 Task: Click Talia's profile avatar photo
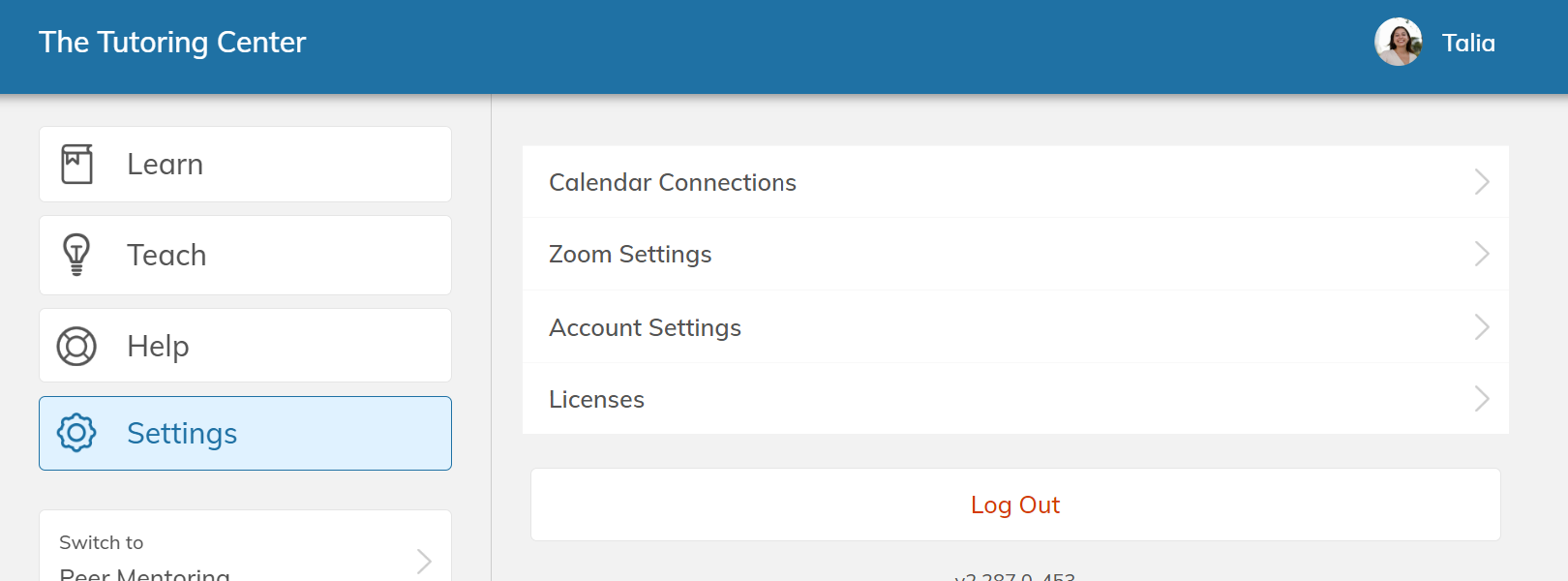click(x=1398, y=43)
